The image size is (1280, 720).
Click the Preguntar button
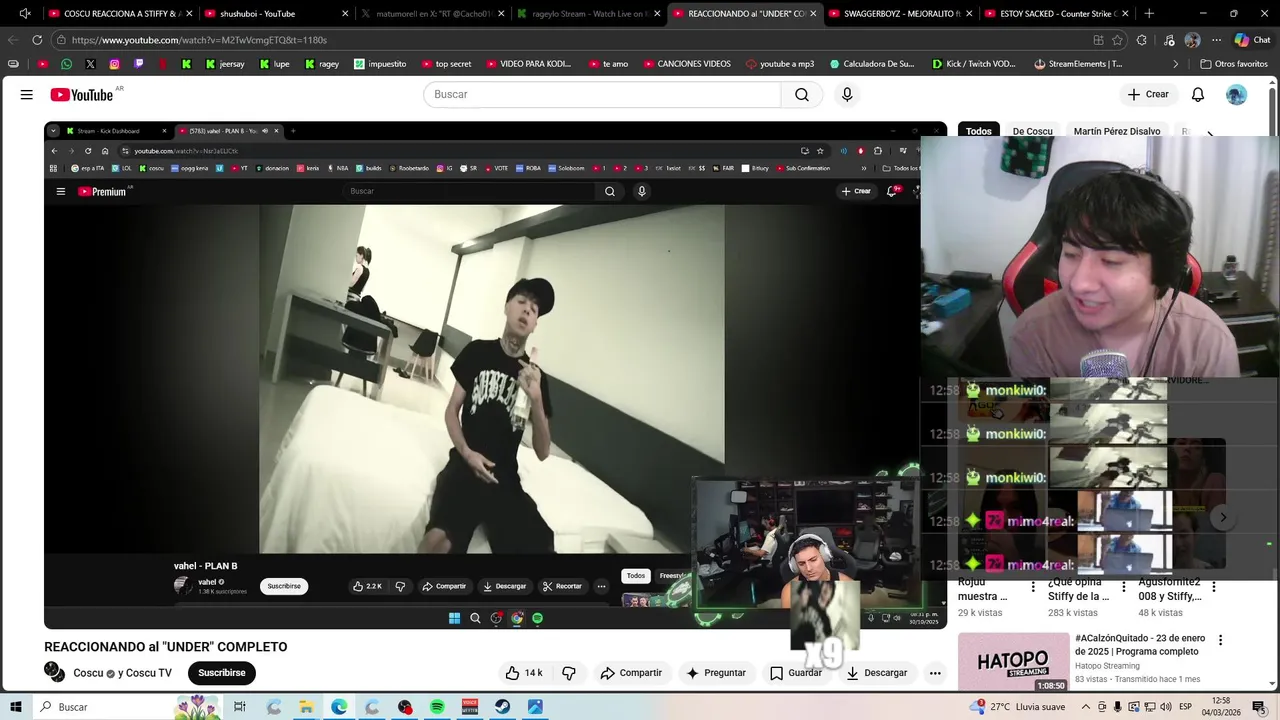pos(715,673)
